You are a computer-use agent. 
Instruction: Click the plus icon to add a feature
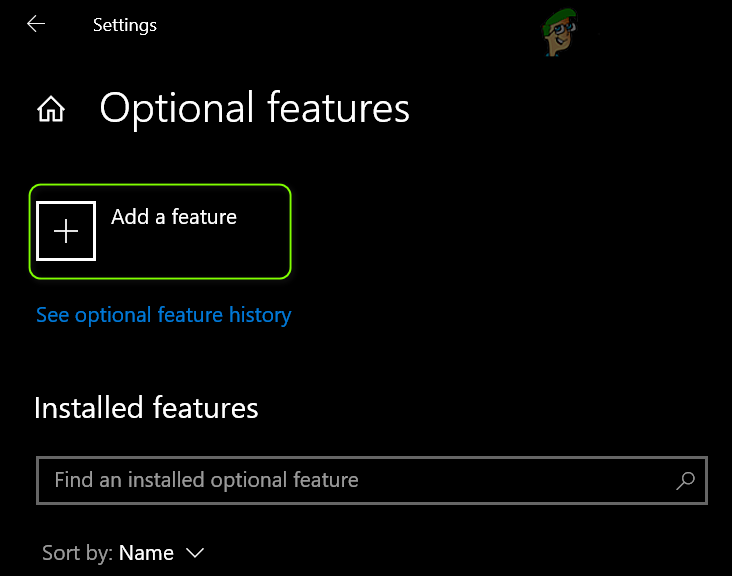pos(66,231)
